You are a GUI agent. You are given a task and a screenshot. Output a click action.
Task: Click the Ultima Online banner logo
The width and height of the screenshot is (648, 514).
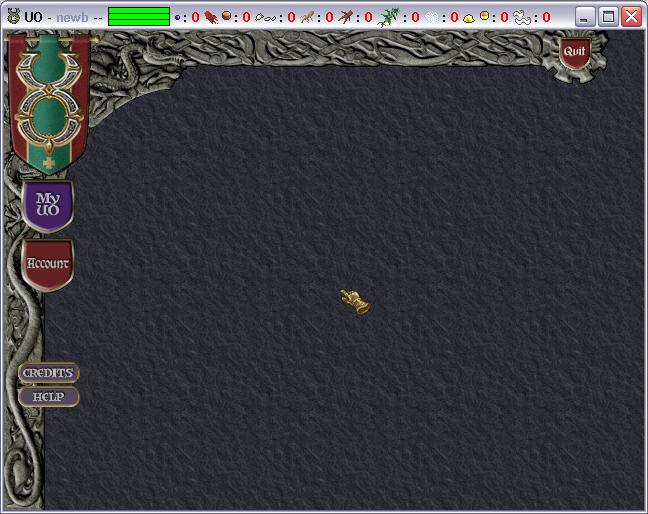tap(49, 103)
